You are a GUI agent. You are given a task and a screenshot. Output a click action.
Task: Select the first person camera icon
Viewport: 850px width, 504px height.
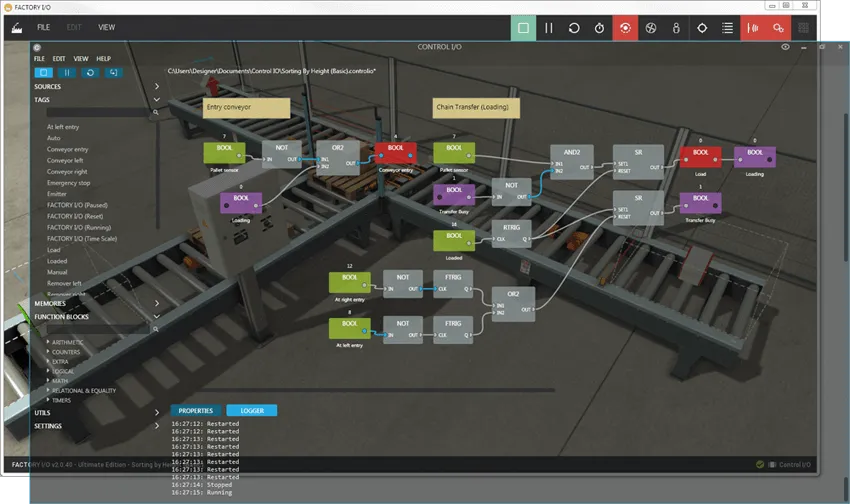tap(676, 28)
